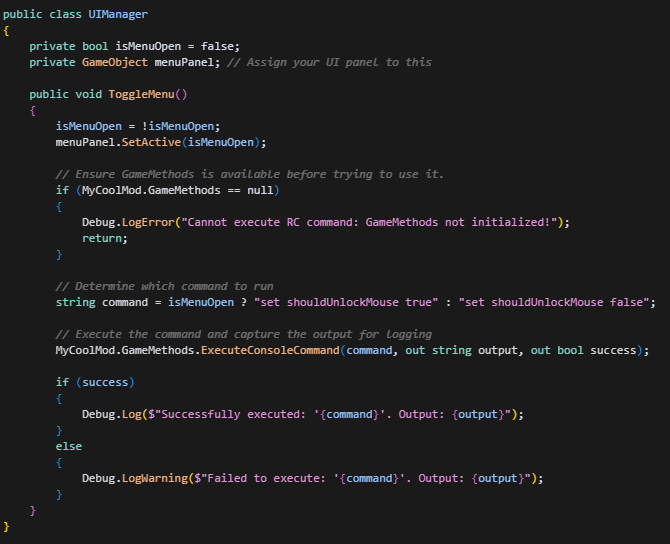Click the "set shouldUnlockMouse true" string
This screenshot has width=670, height=544.
342,302
